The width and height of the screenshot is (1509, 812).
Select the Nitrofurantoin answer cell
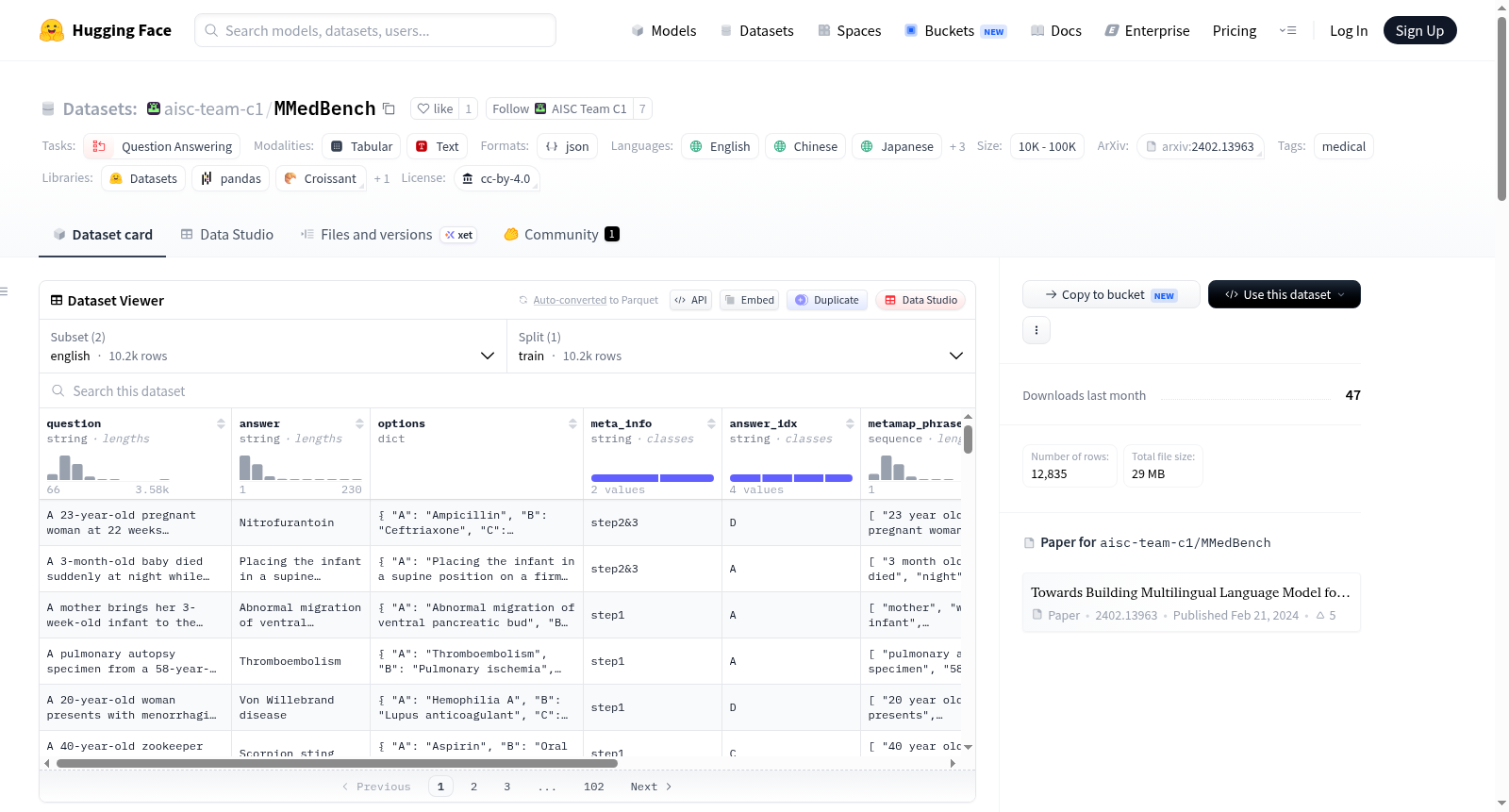point(301,522)
